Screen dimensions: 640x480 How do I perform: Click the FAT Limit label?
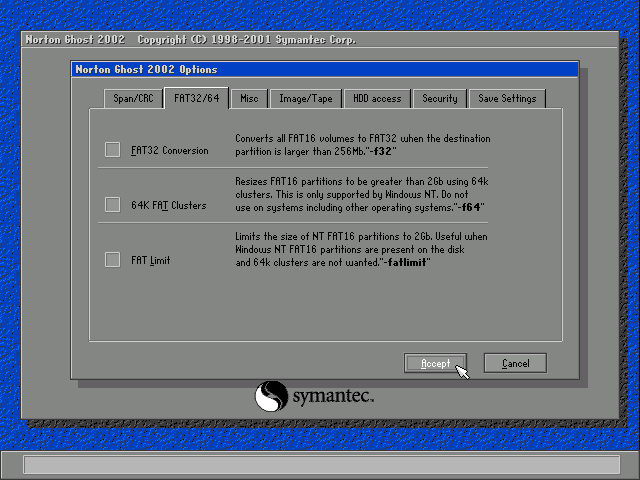[x=151, y=260]
